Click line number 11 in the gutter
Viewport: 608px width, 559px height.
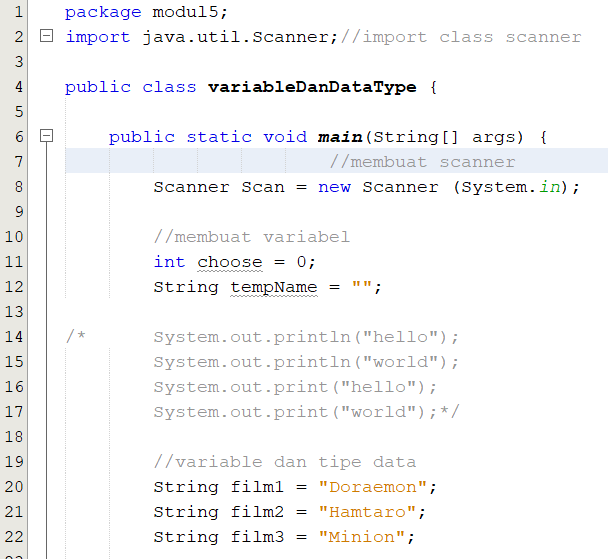(14, 262)
